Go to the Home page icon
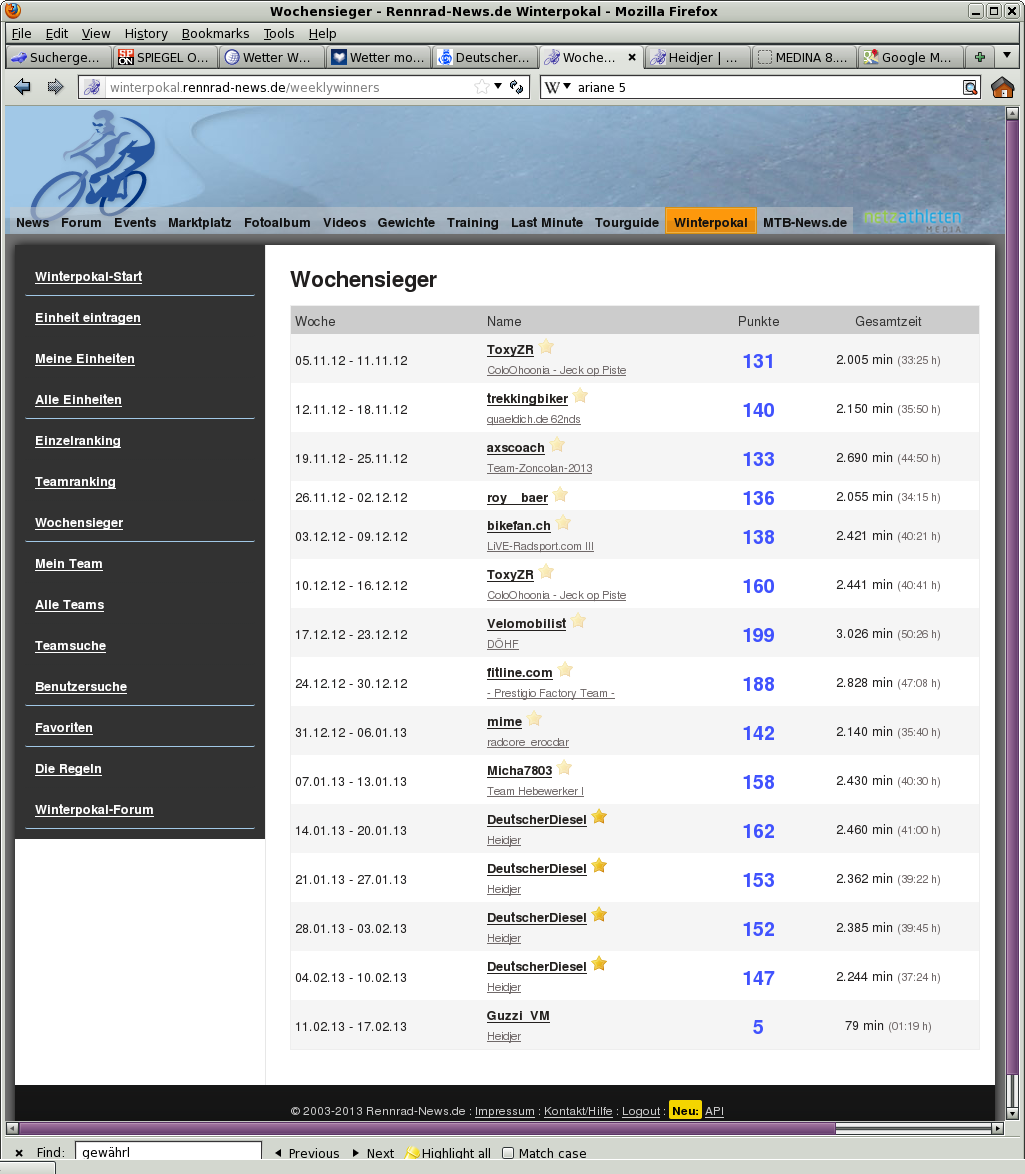 (1002, 87)
